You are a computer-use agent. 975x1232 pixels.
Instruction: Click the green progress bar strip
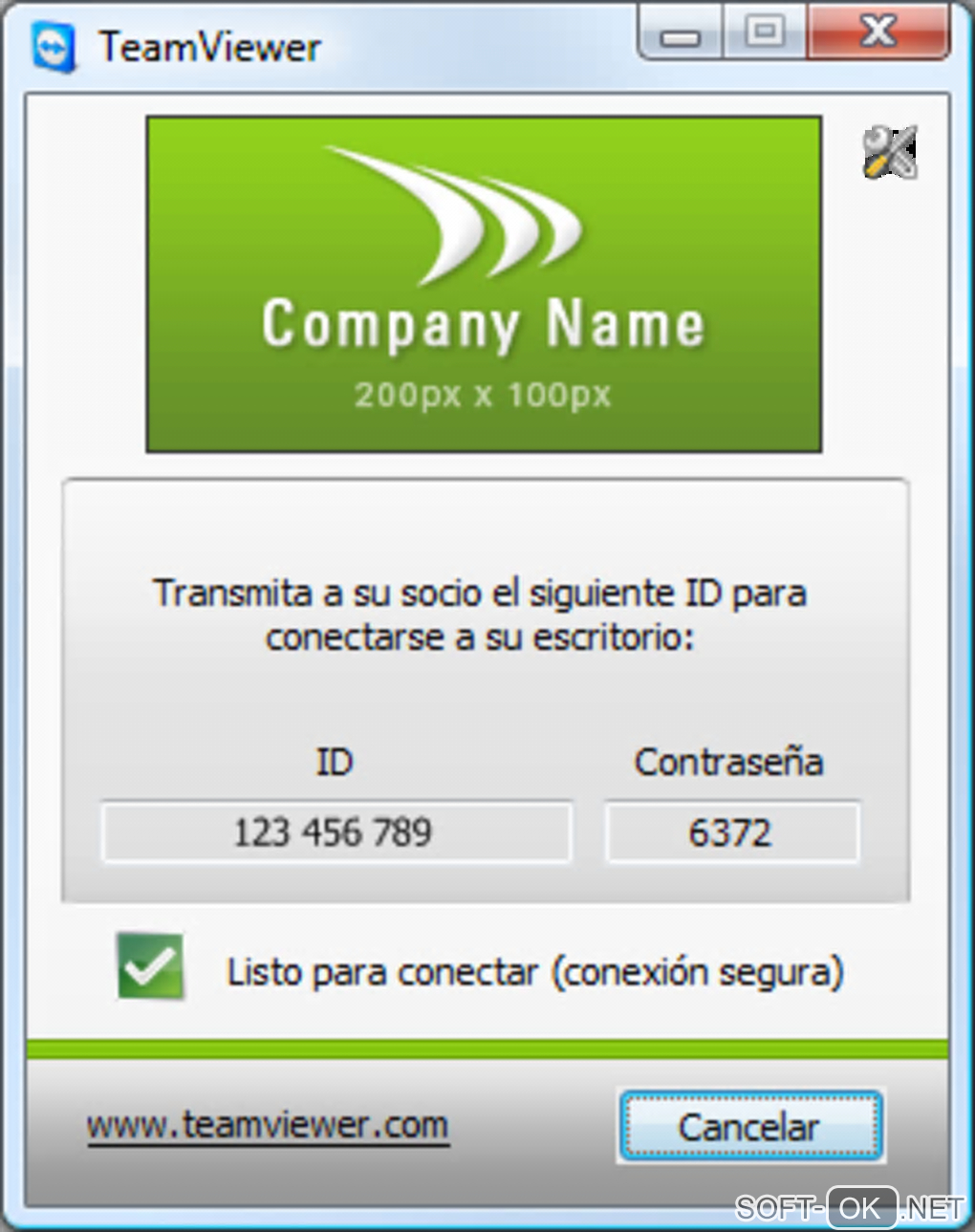(487, 1049)
